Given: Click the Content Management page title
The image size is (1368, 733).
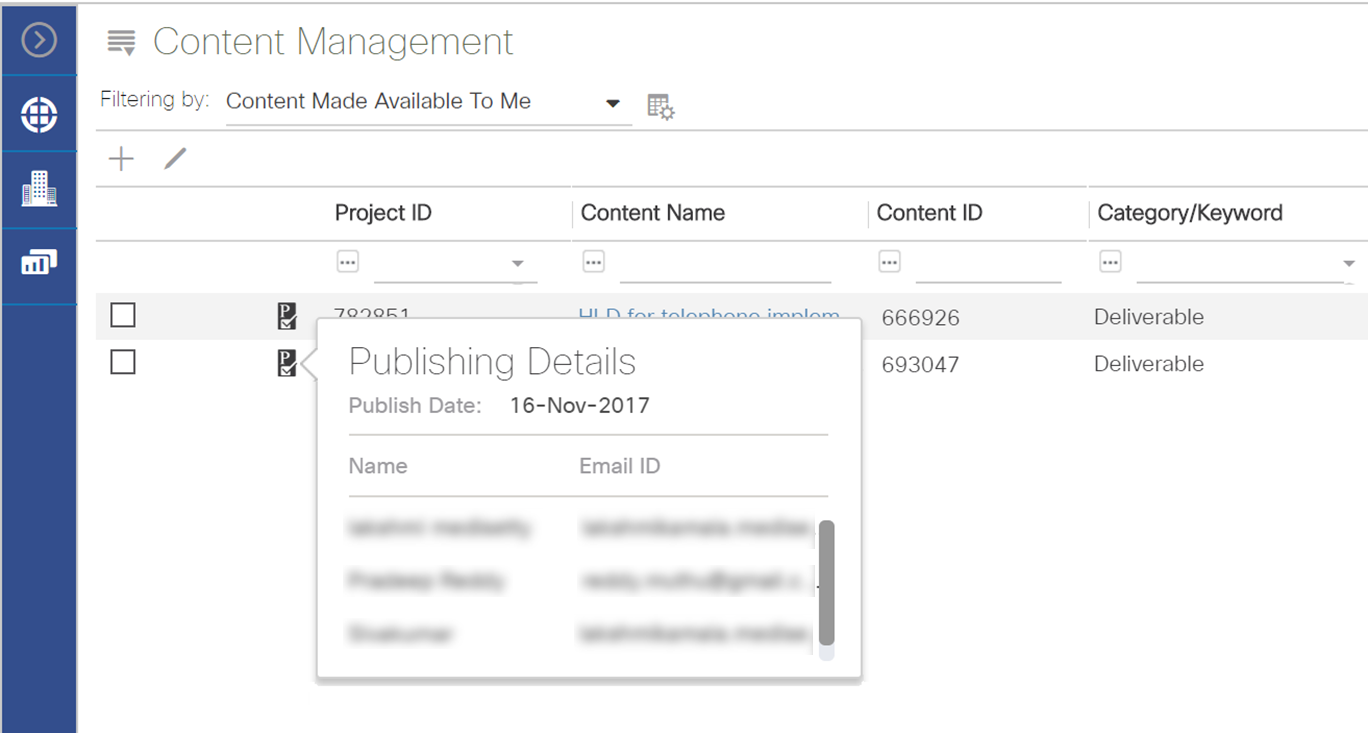Looking at the screenshot, I should point(333,42).
